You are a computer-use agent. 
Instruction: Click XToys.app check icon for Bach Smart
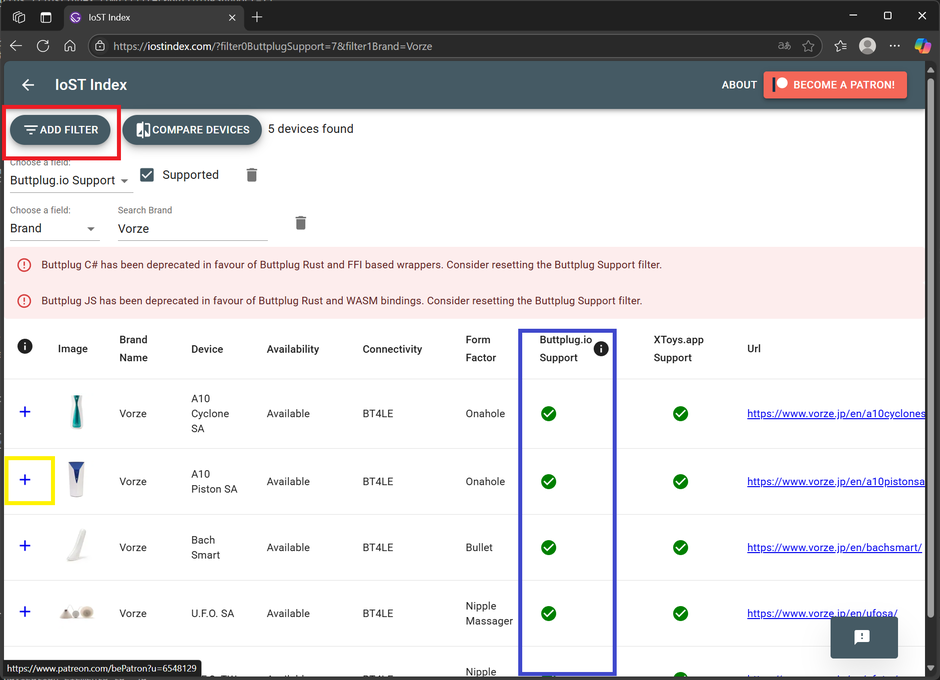680,547
